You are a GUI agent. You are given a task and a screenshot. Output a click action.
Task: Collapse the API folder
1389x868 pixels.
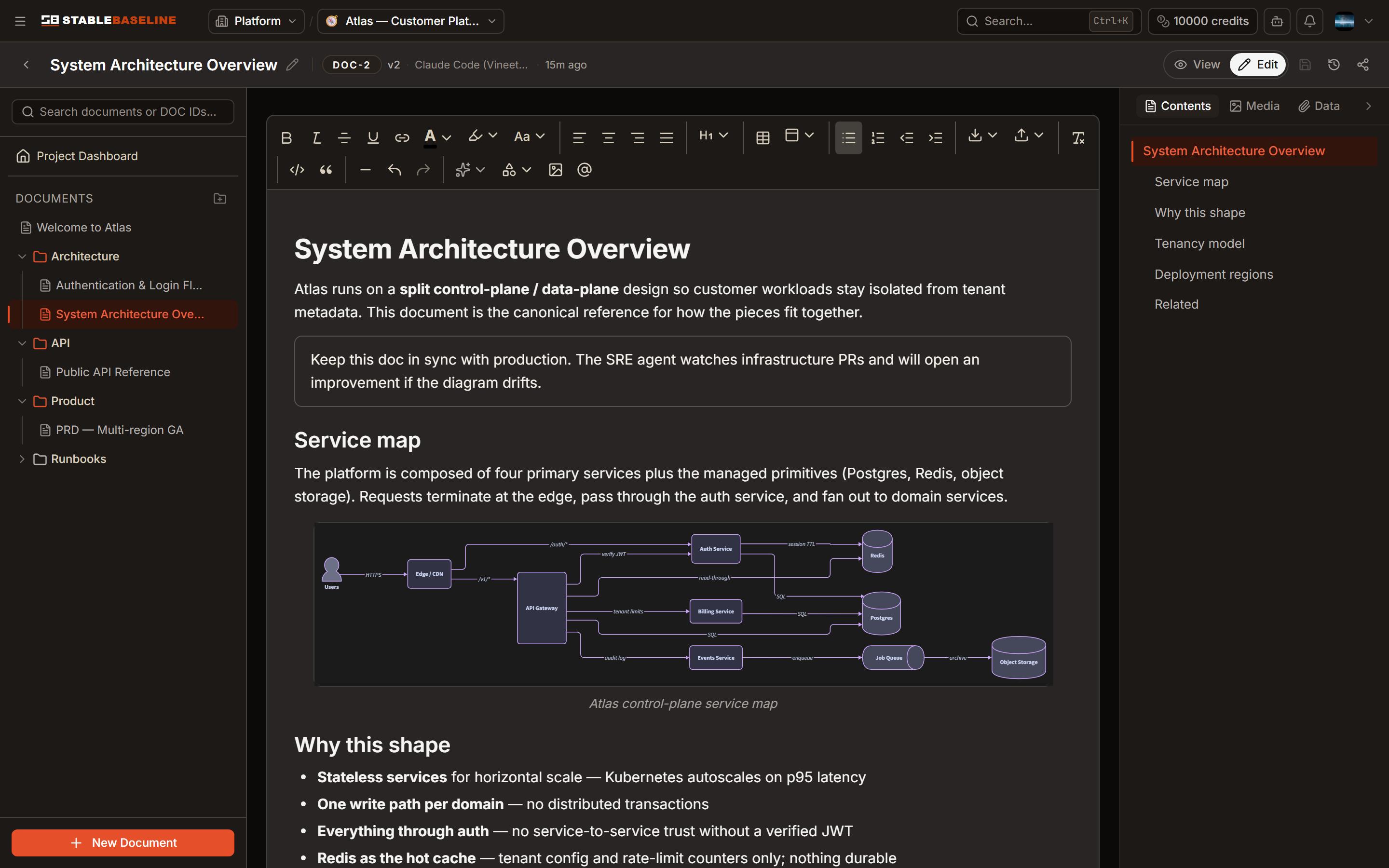click(x=22, y=343)
